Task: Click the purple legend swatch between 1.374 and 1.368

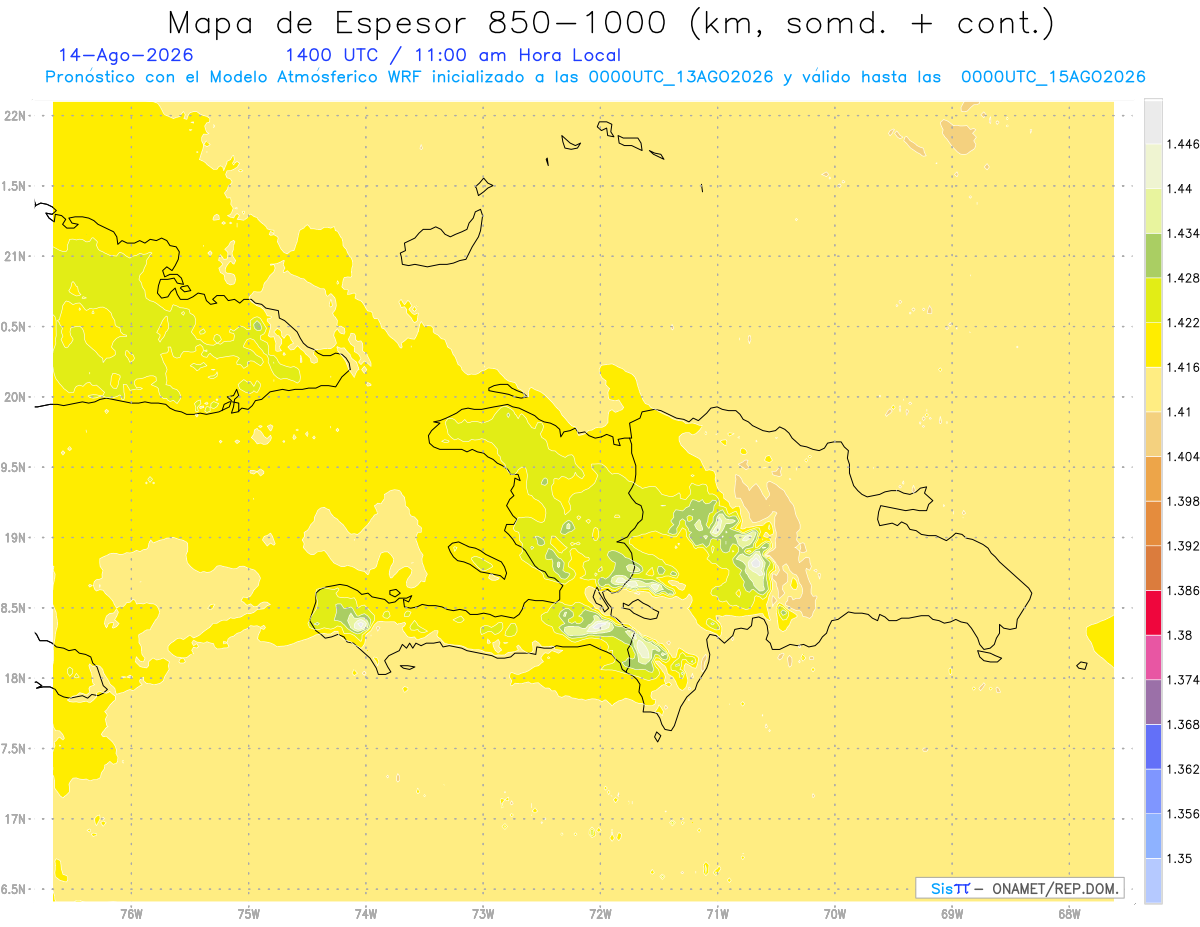Action: tap(1153, 702)
